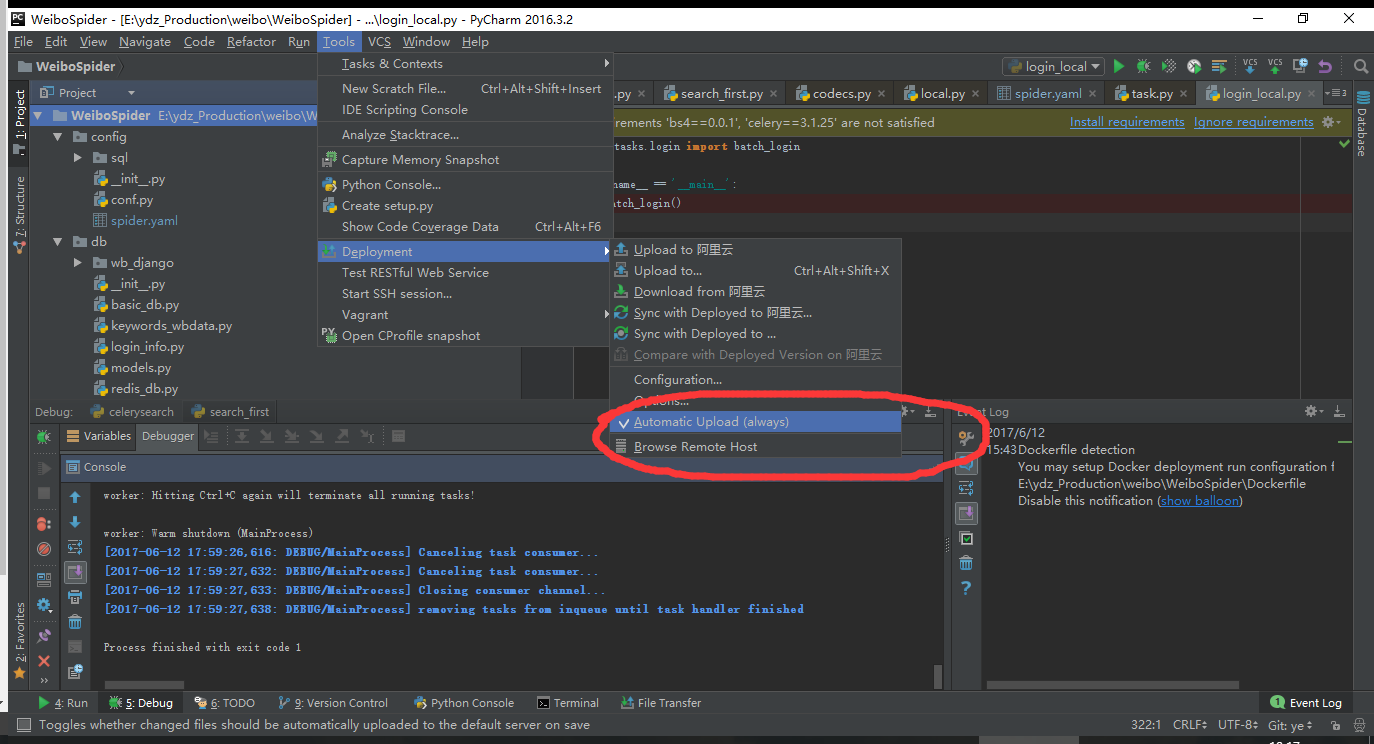
Task: Close debug session with red X icon
Action: (44, 661)
